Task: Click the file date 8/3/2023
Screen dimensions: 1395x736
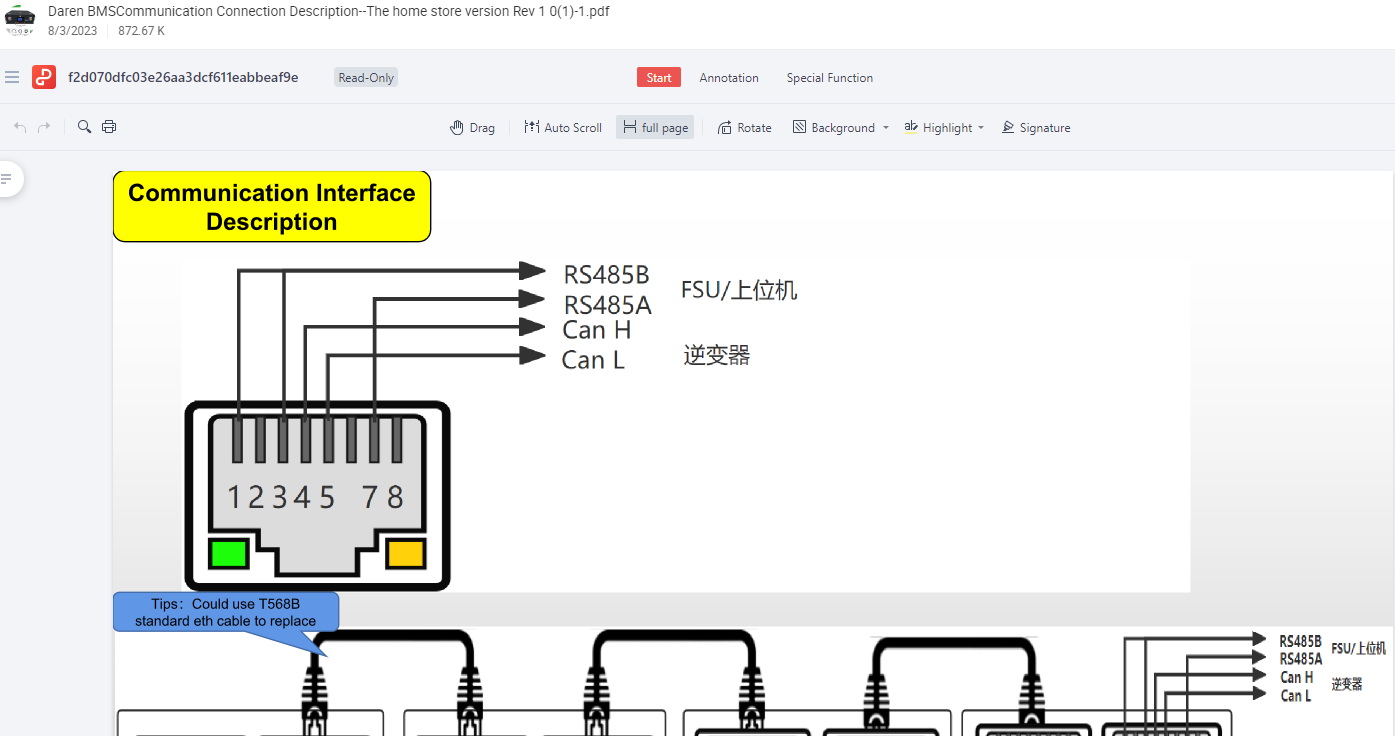Action: [72, 31]
